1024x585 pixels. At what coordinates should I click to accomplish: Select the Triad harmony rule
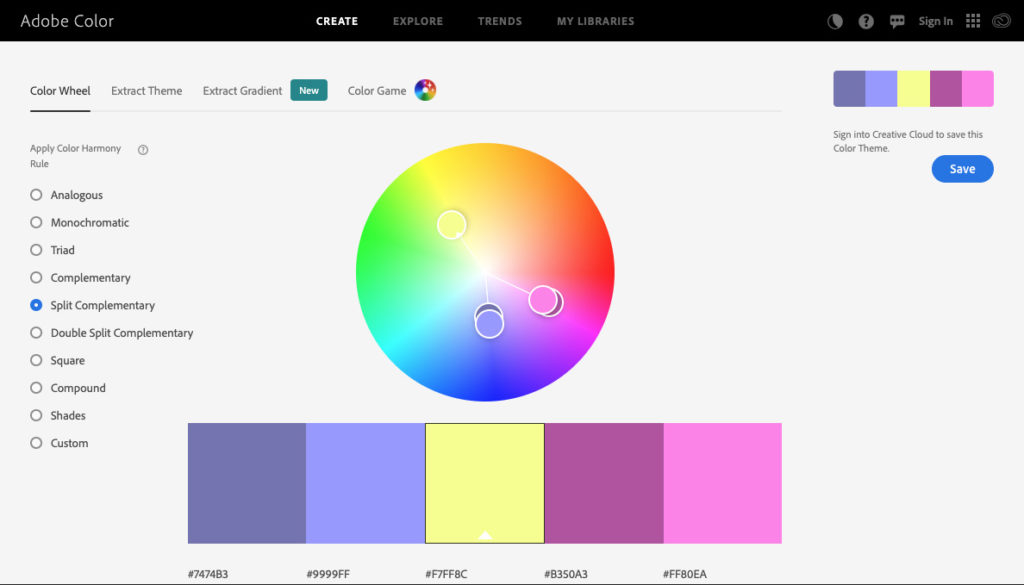tap(35, 250)
